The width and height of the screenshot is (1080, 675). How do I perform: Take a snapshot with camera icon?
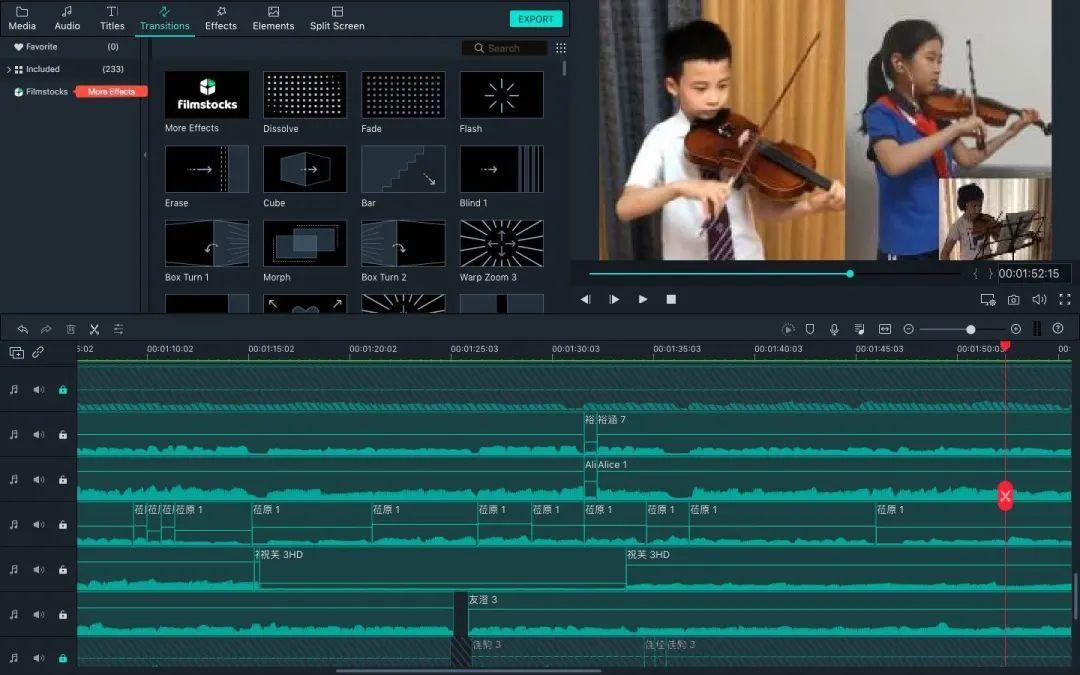coord(1013,300)
